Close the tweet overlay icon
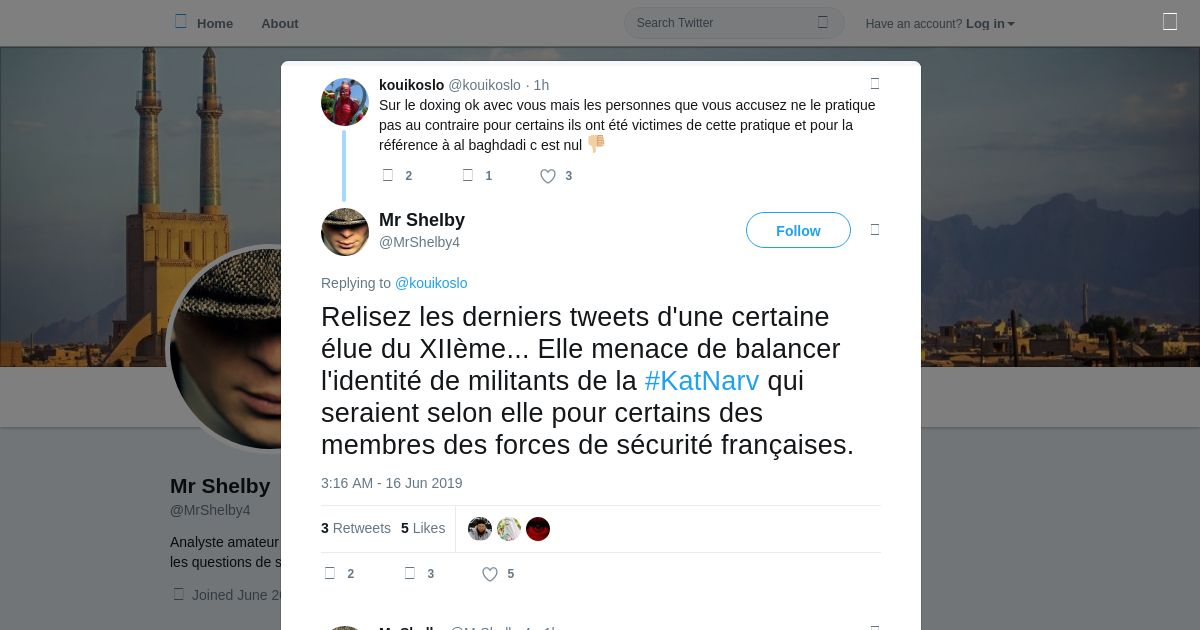Screen dimensions: 1200x630 [1170, 22]
